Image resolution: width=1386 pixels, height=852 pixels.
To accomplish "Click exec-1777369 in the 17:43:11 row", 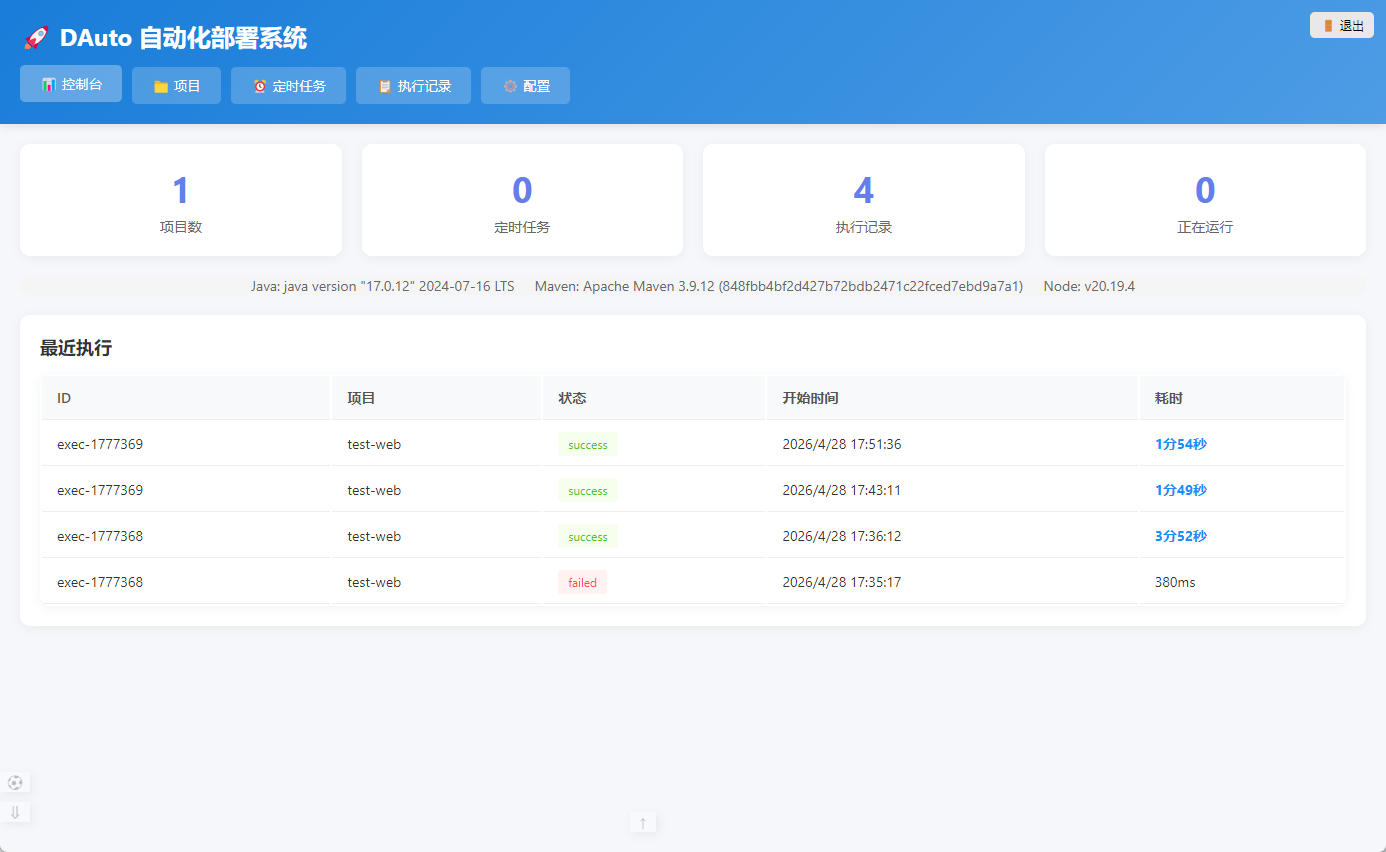I will coord(100,490).
